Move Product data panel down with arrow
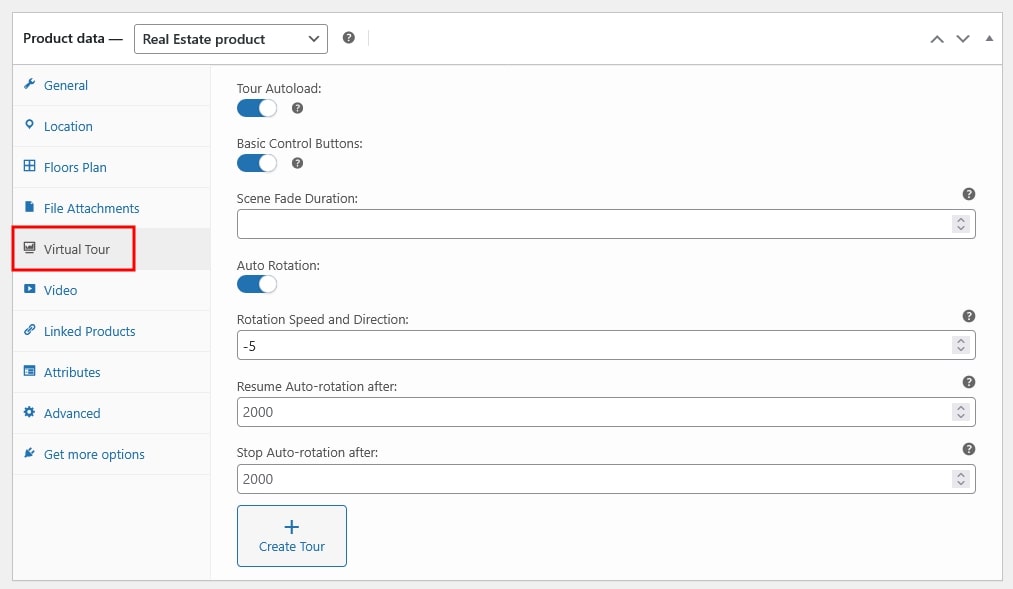 [963, 39]
